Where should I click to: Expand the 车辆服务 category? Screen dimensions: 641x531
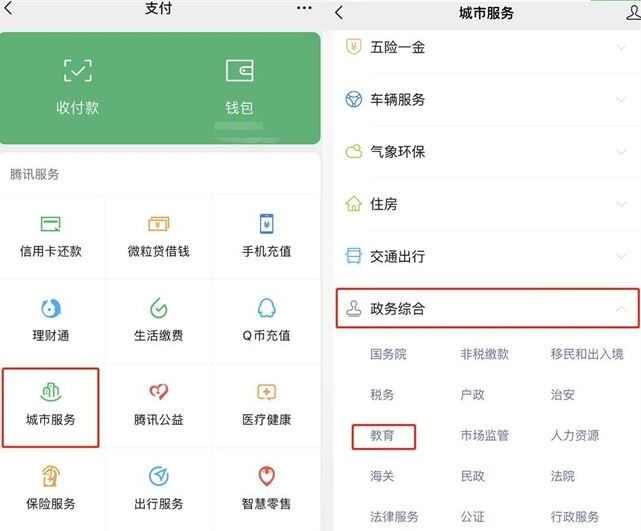click(x=487, y=100)
